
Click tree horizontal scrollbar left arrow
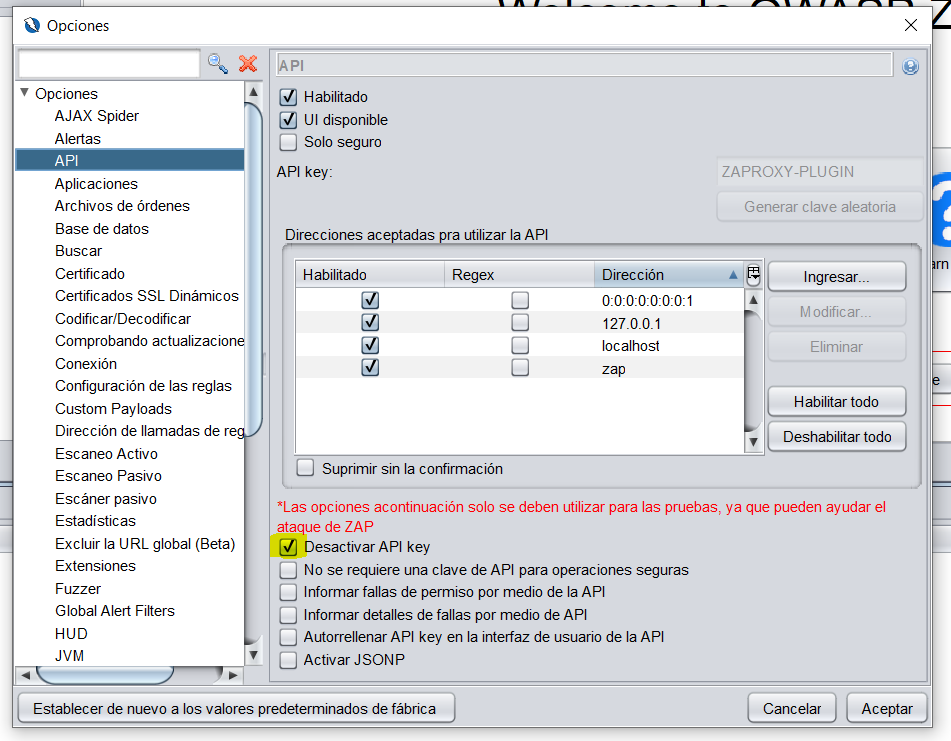[x=26, y=674]
